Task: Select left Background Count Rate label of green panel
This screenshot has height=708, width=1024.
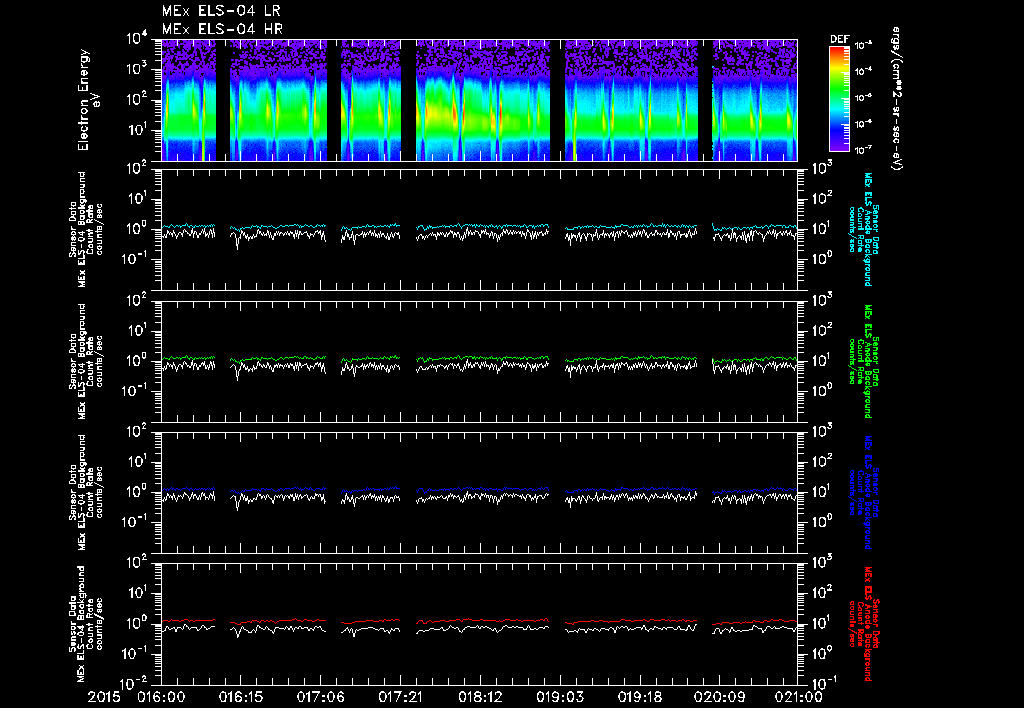Action: pyautogui.click(x=86, y=361)
